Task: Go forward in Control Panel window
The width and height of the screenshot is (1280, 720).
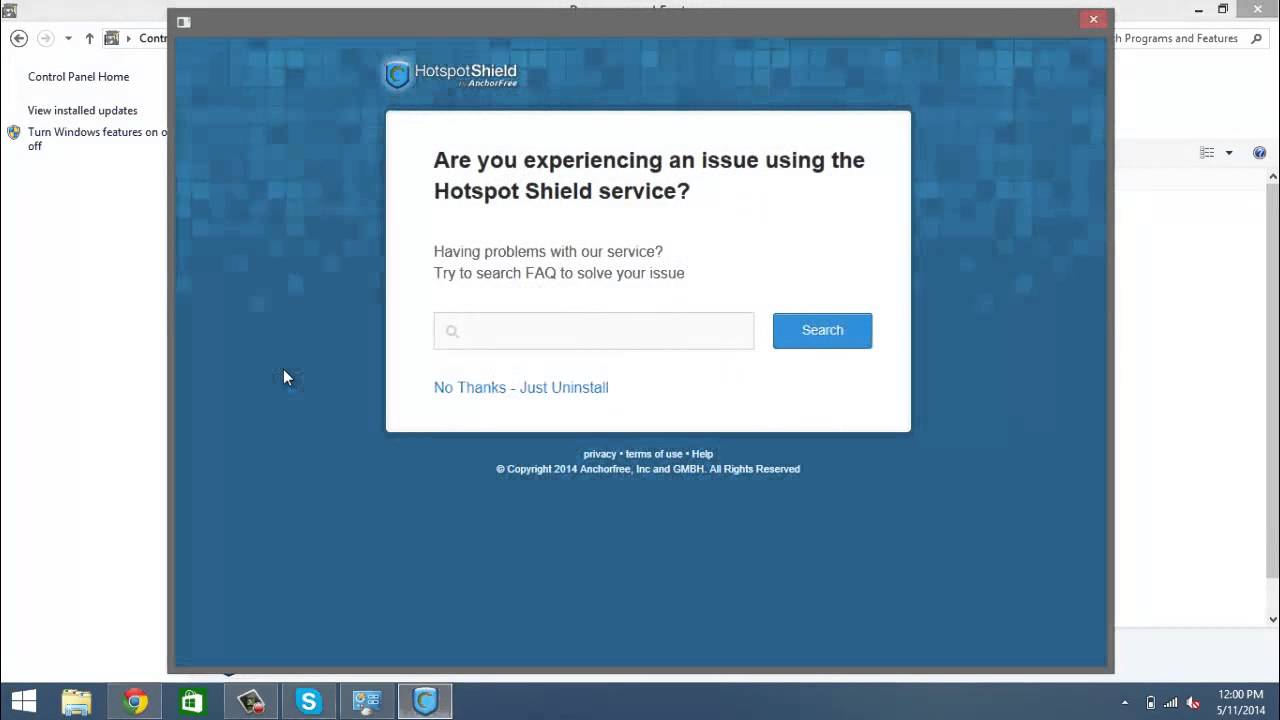Action: click(45, 38)
